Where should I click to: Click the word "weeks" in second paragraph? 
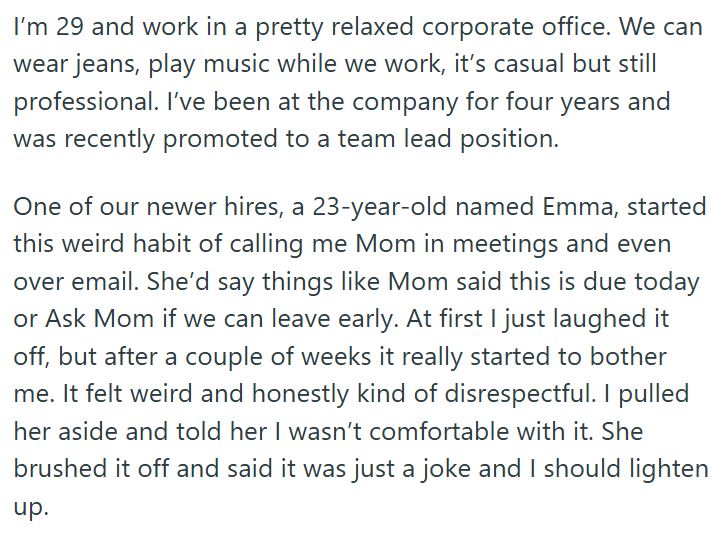(336, 357)
